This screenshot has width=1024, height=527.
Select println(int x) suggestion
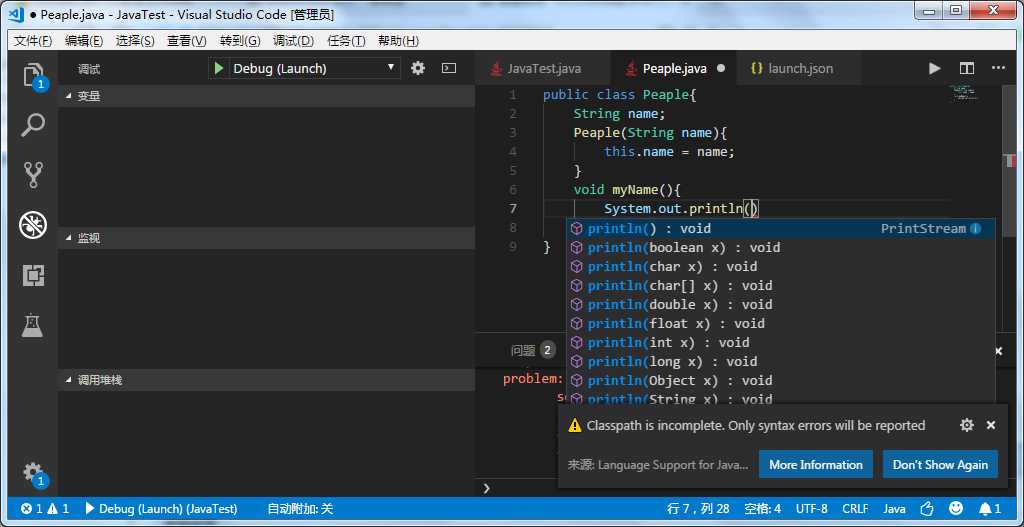[x=780, y=342]
